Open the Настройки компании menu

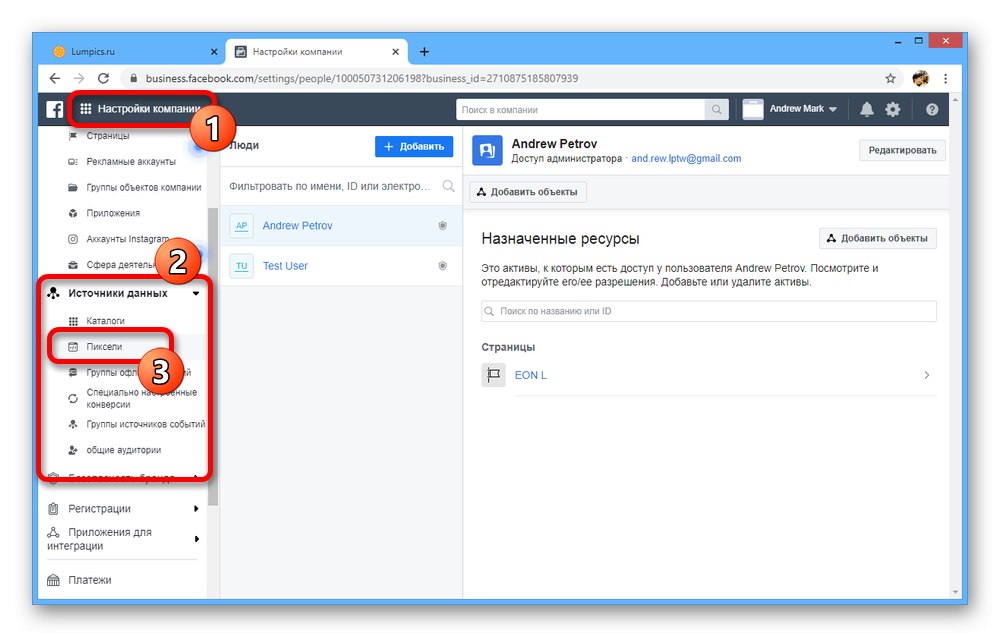tap(142, 109)
